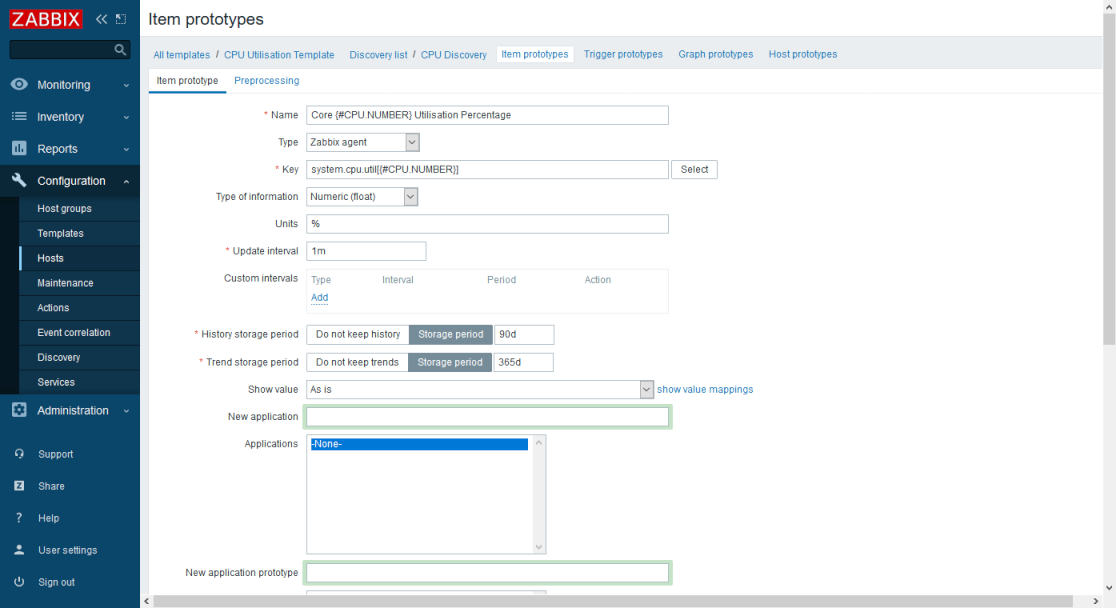Collapse the Configuration menu section

click(70, 181)
